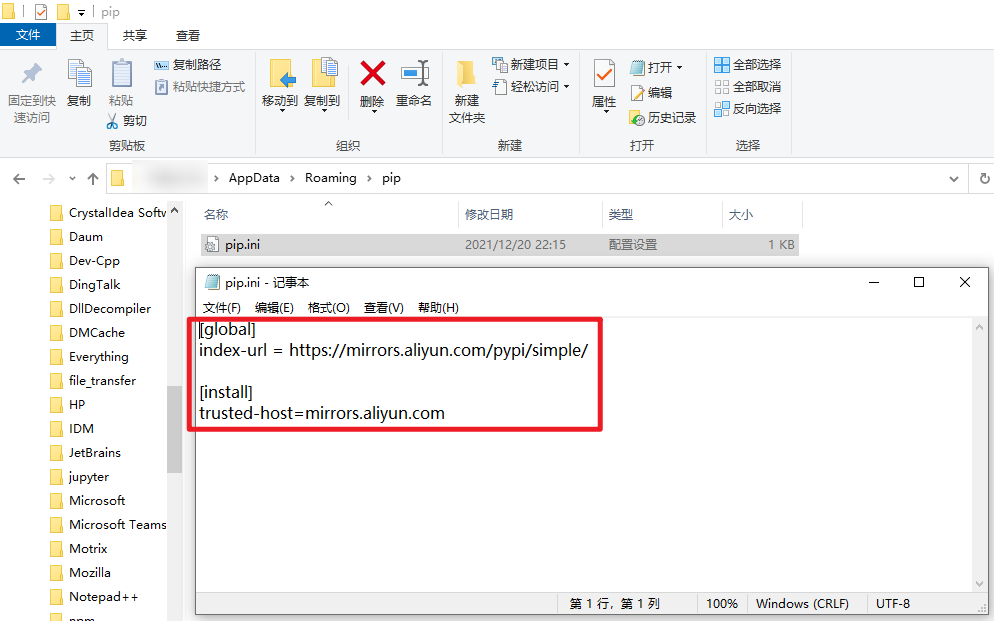Select the pip.ini file row
994x621 pixels.
click(x=500, y=245)
